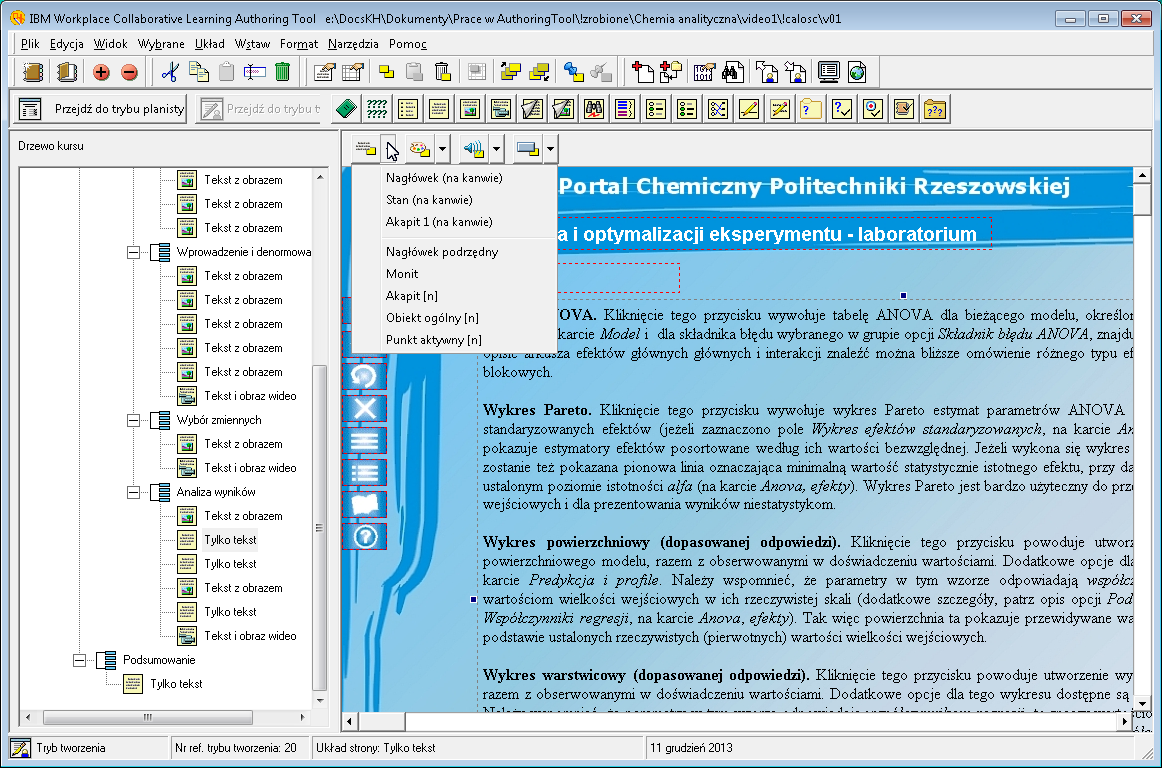Open the Edycja menu
This screenshot has height=768, width=1162.
pyautogui.click(x=67, y=44)
